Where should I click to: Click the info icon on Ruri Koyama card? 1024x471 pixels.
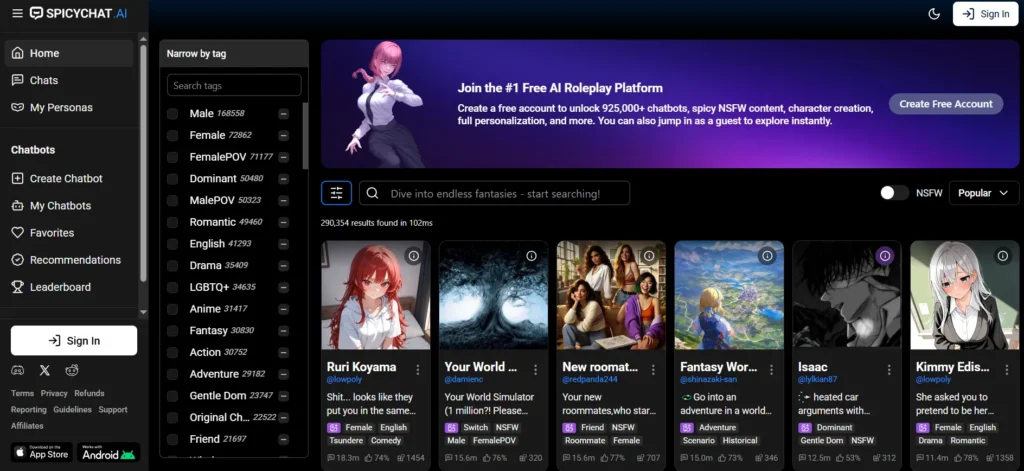tap(414, 256)
